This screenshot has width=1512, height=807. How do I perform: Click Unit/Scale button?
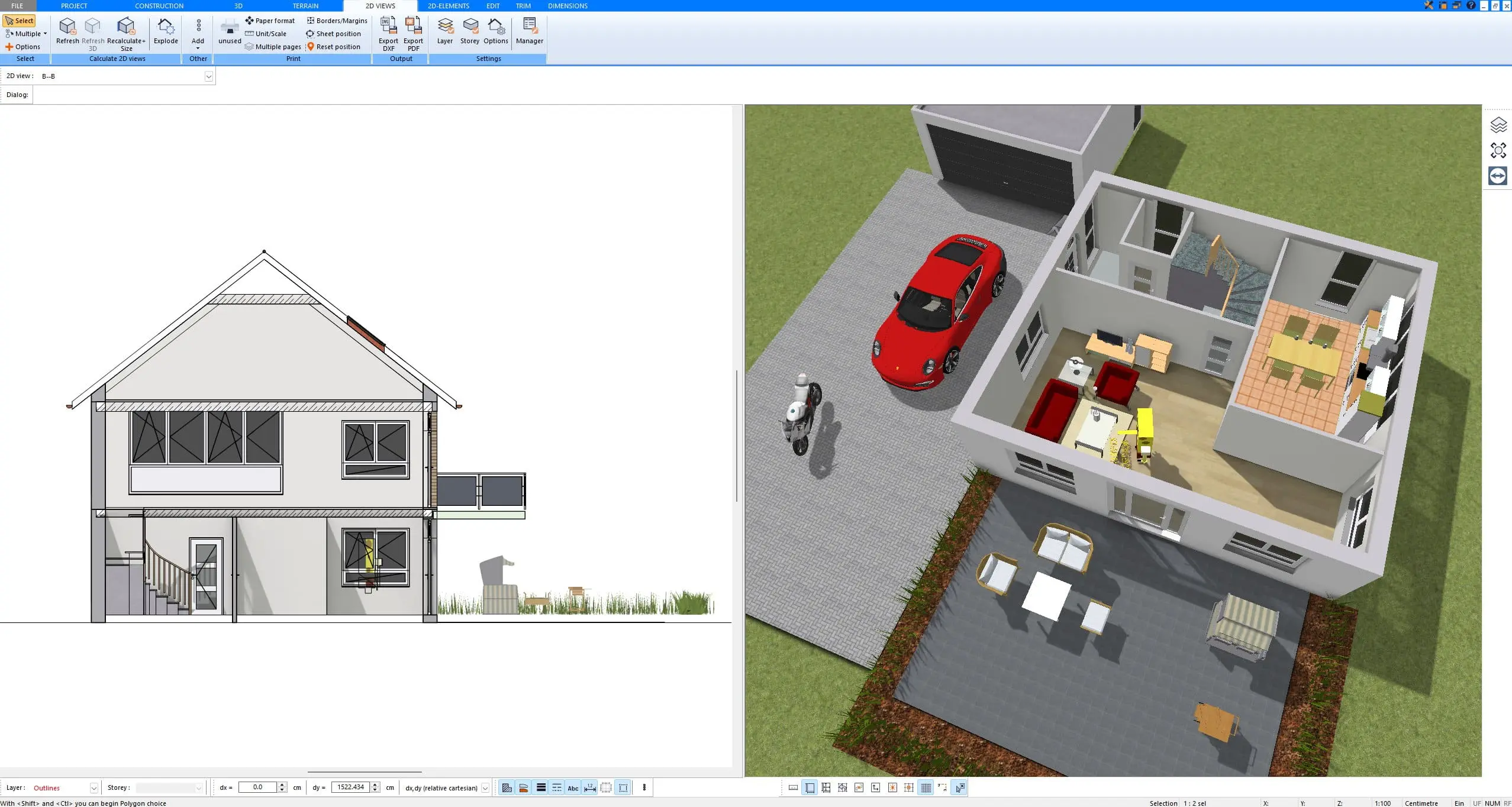(x=266, y=34)
